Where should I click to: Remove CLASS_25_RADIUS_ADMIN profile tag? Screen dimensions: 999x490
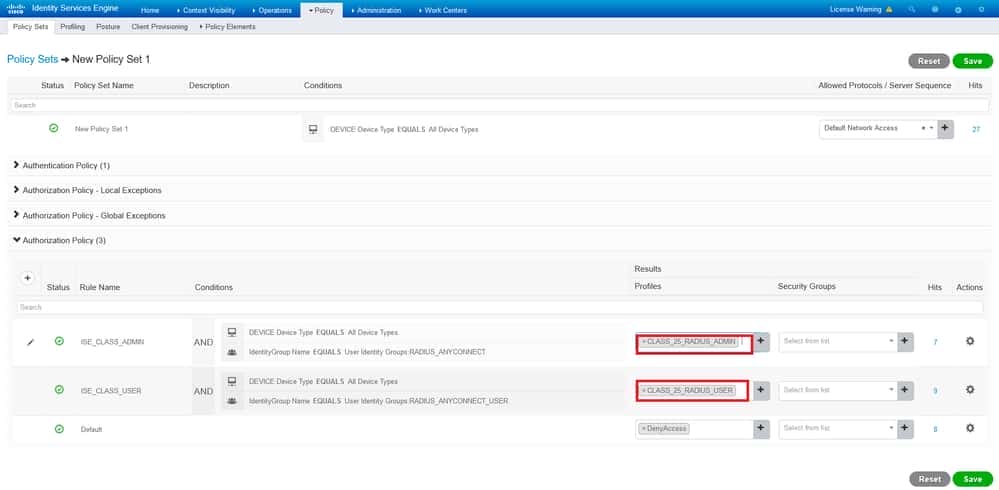(x=643, y=342)
